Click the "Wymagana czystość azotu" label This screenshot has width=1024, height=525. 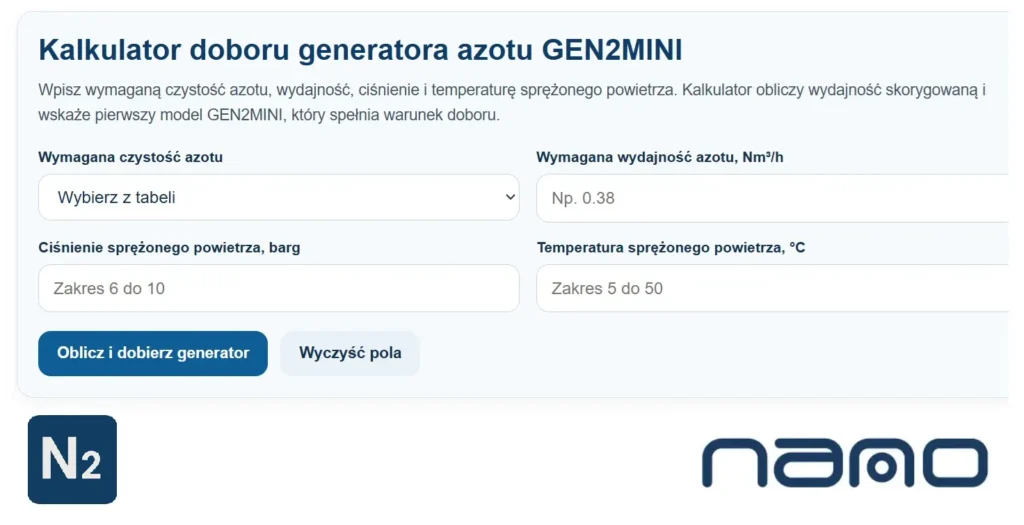(130, 157)
